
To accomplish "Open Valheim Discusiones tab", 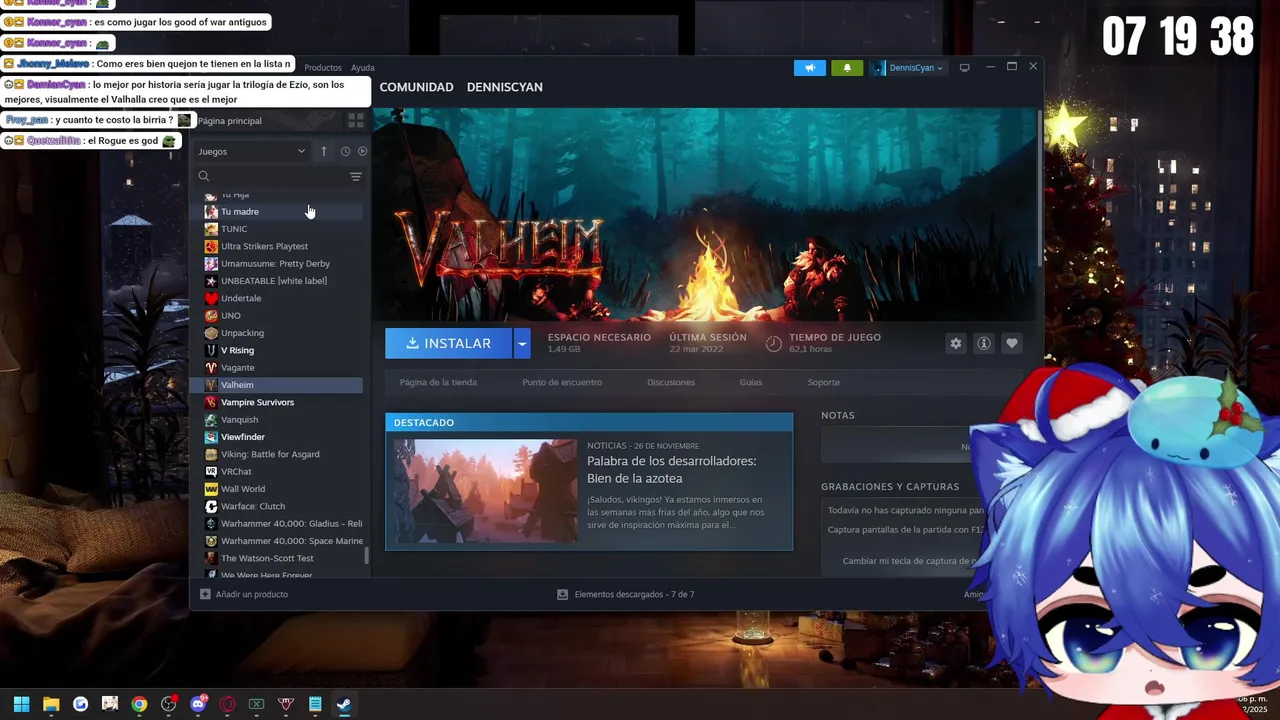I will click(671, 382).
